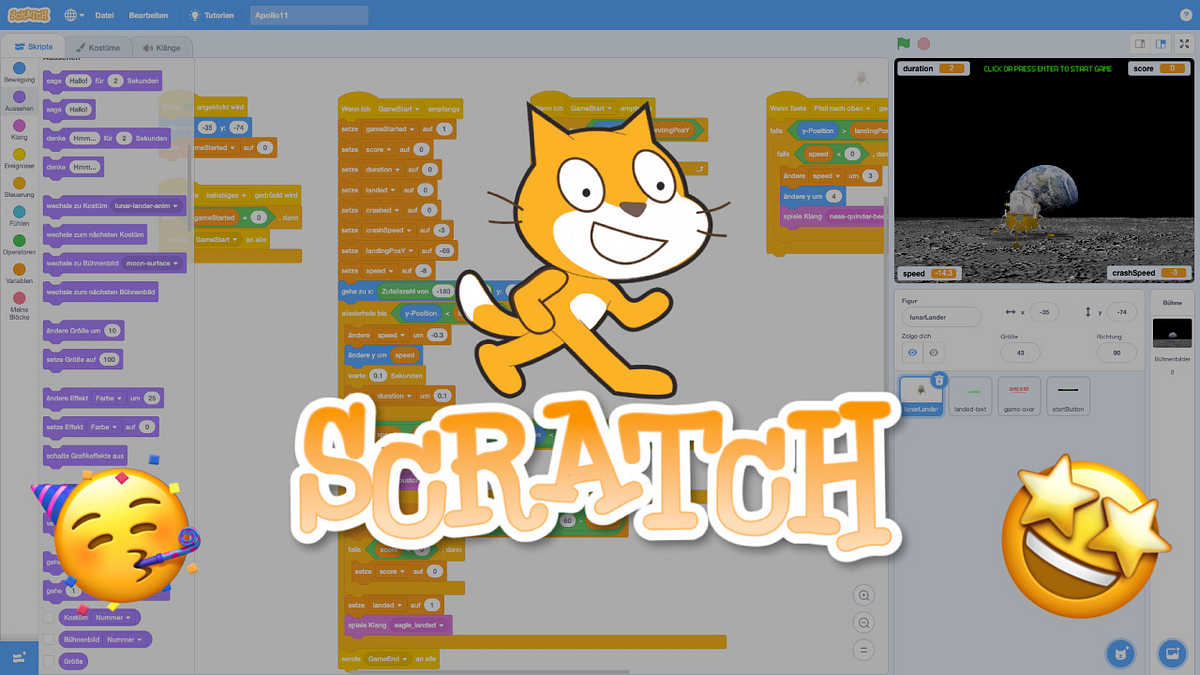Open the Tutorien link
The width and height of the screenshot is (1200, 675).
[212, 15]
